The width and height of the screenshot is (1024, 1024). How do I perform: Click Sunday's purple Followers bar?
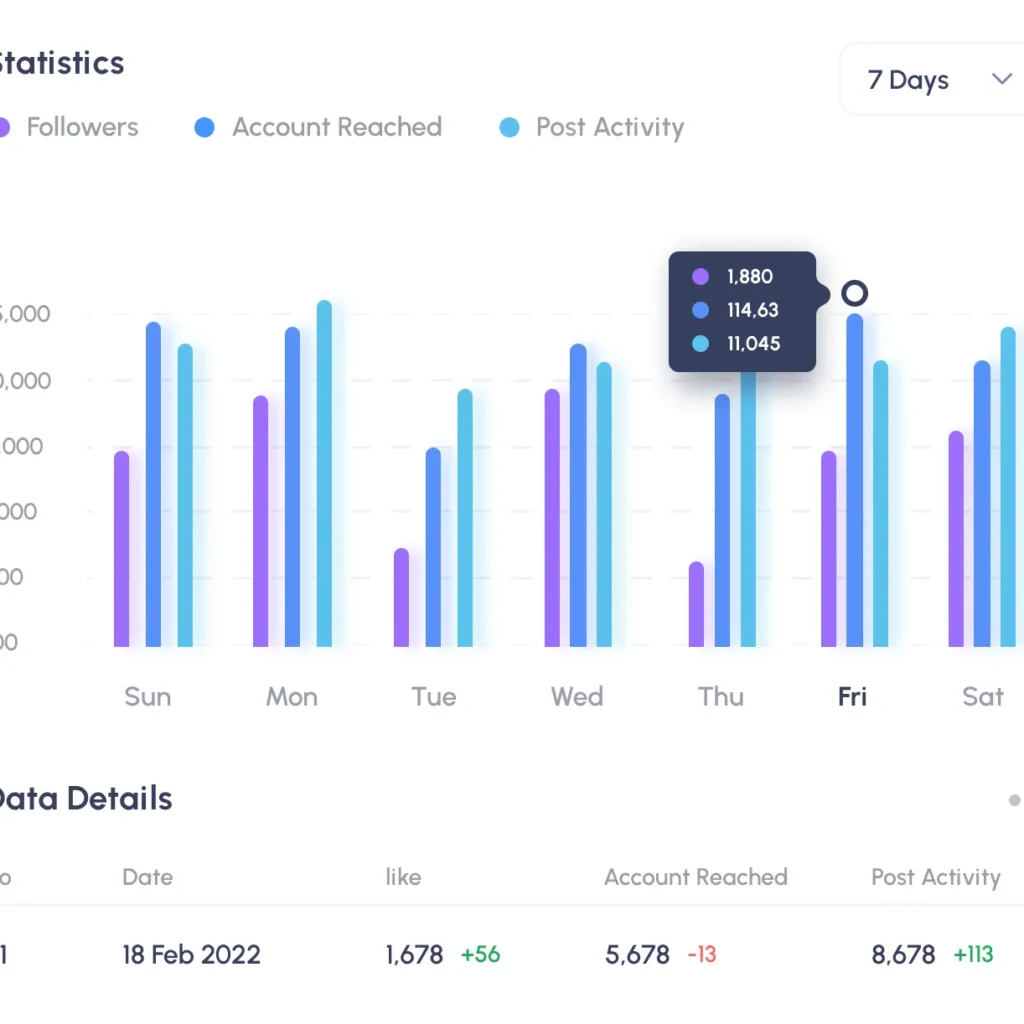click(x=122, y=550)
